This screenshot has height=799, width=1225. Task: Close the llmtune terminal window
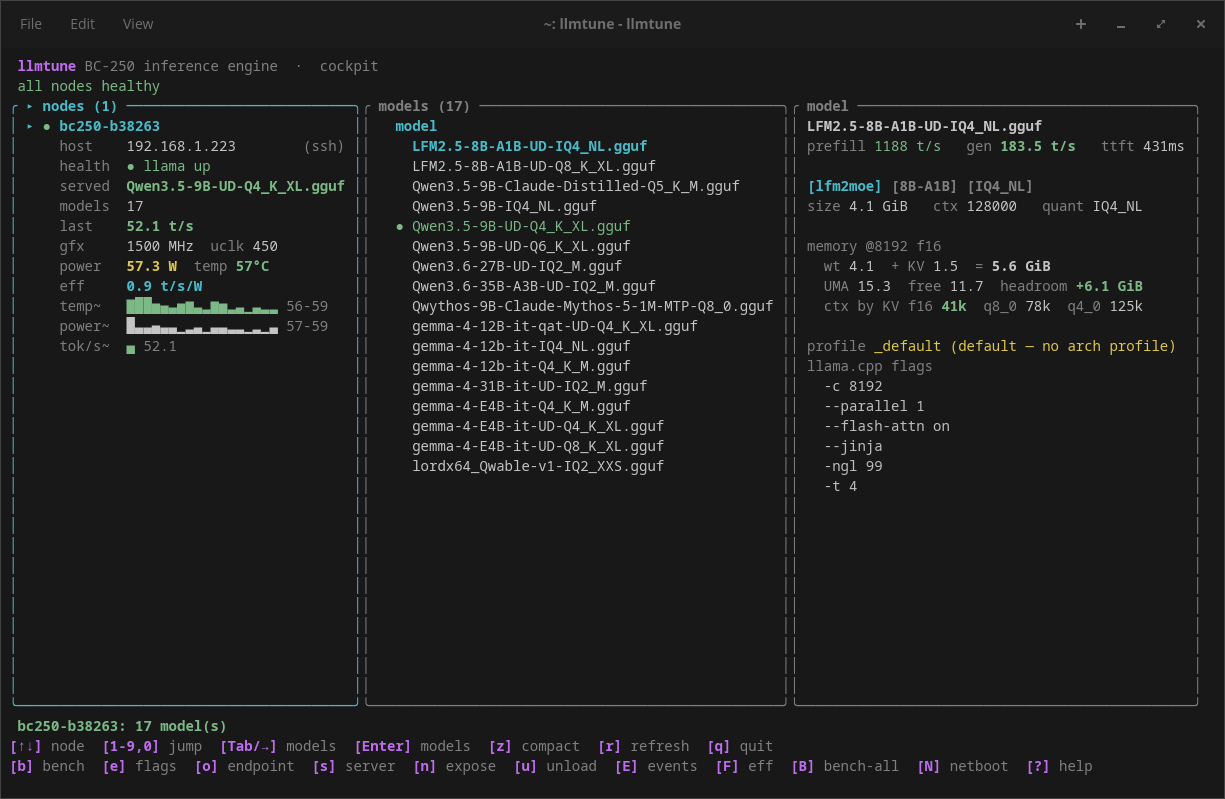[1201, 24]
